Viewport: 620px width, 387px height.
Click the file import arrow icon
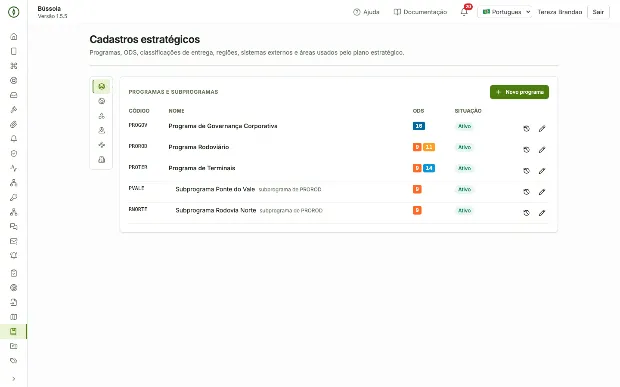(13, 302)
